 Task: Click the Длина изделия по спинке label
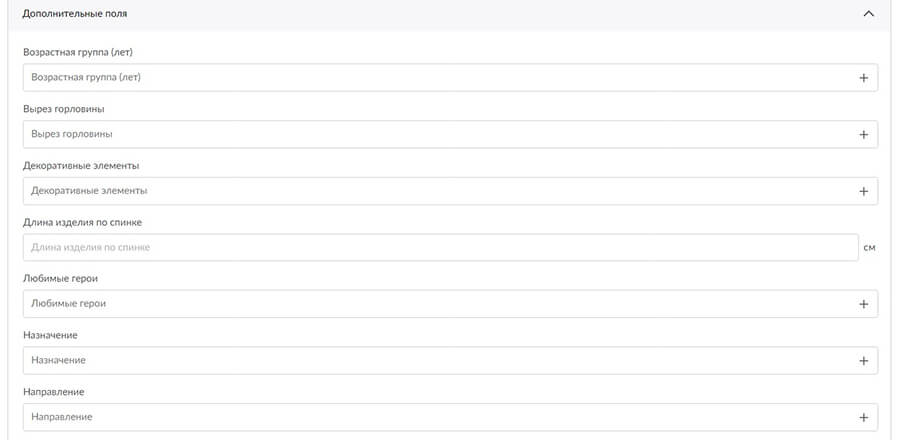(88, 221)
